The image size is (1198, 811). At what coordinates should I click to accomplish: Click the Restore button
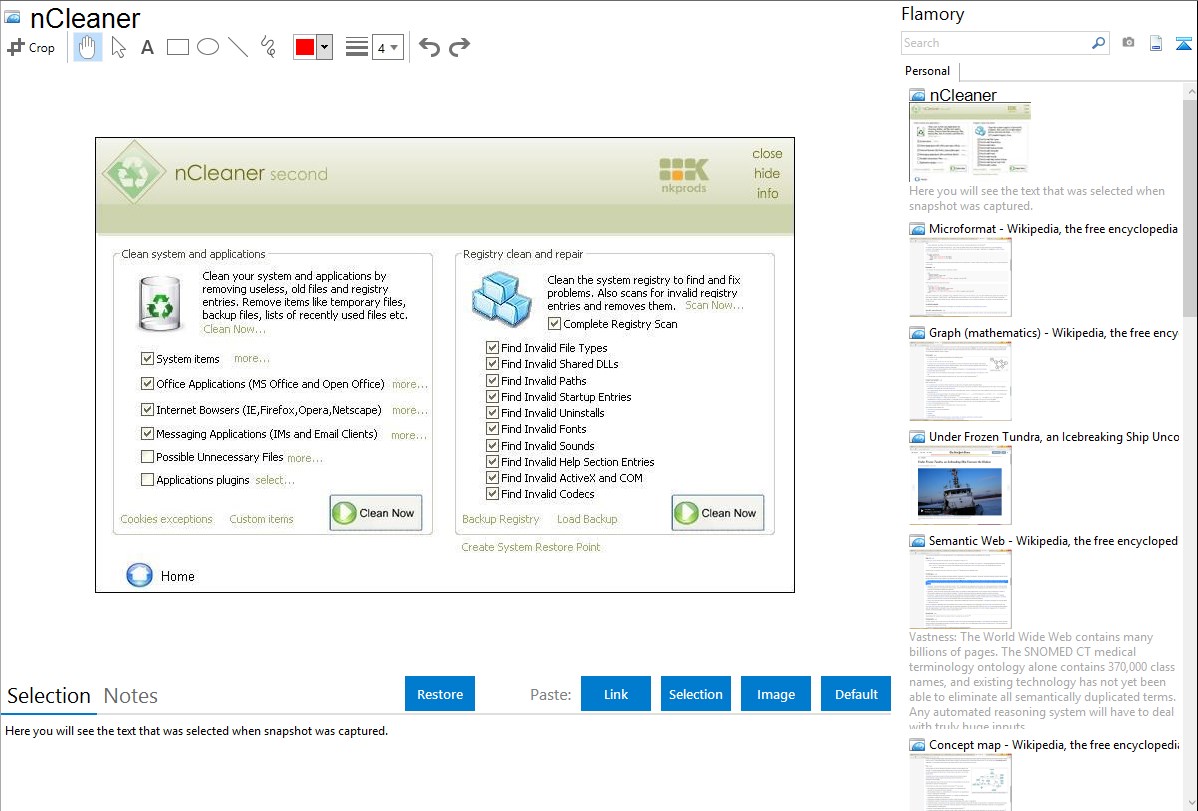pos(440,694)
